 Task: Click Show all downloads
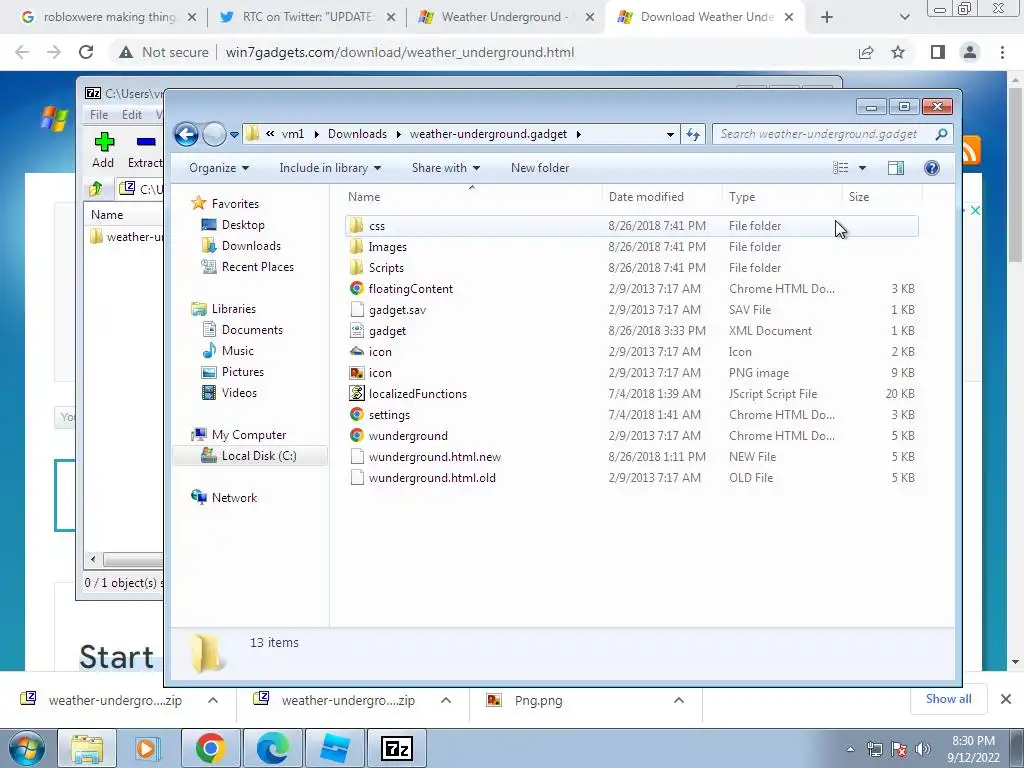(x=948, y=699)
